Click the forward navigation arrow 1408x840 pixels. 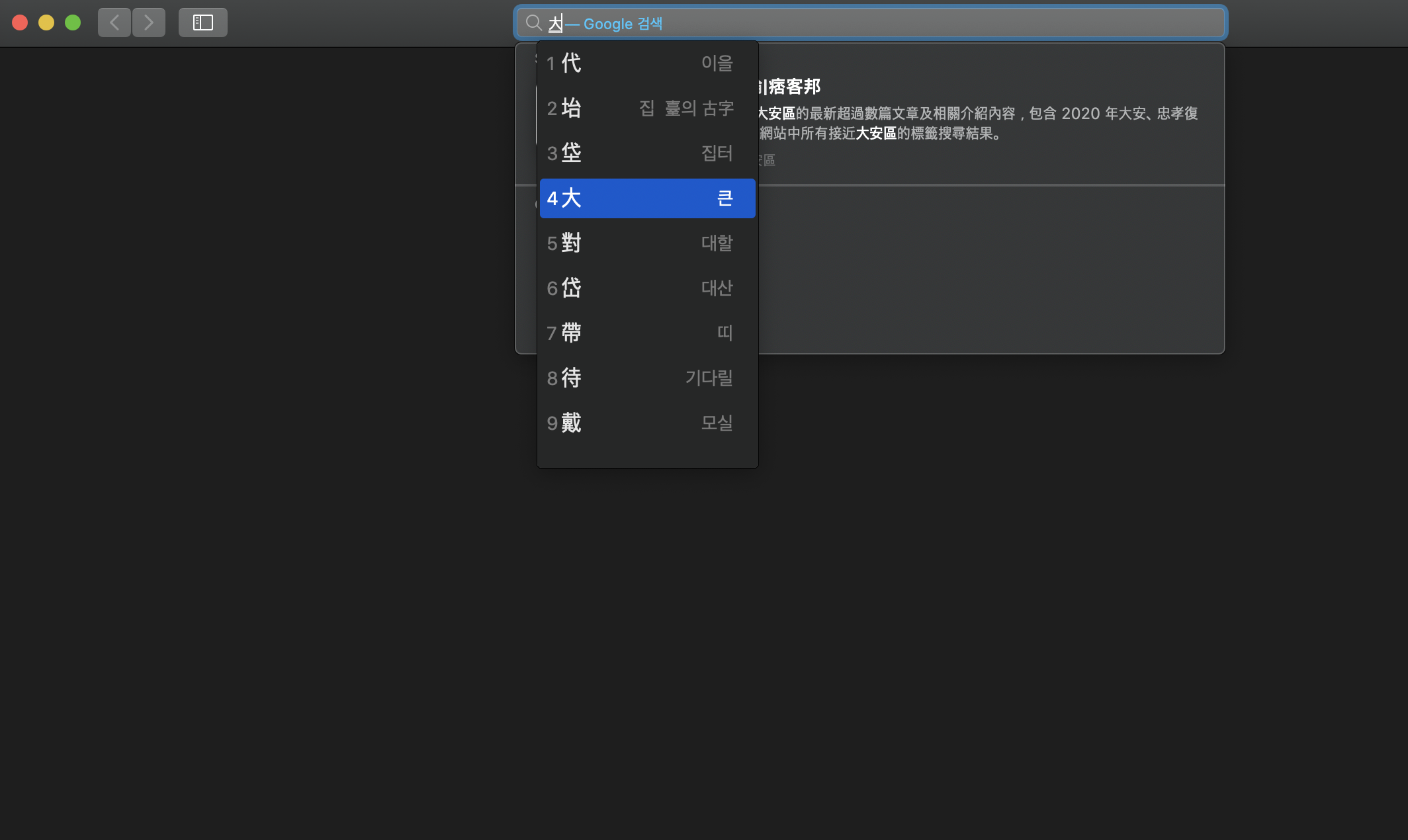pos(149,22)
